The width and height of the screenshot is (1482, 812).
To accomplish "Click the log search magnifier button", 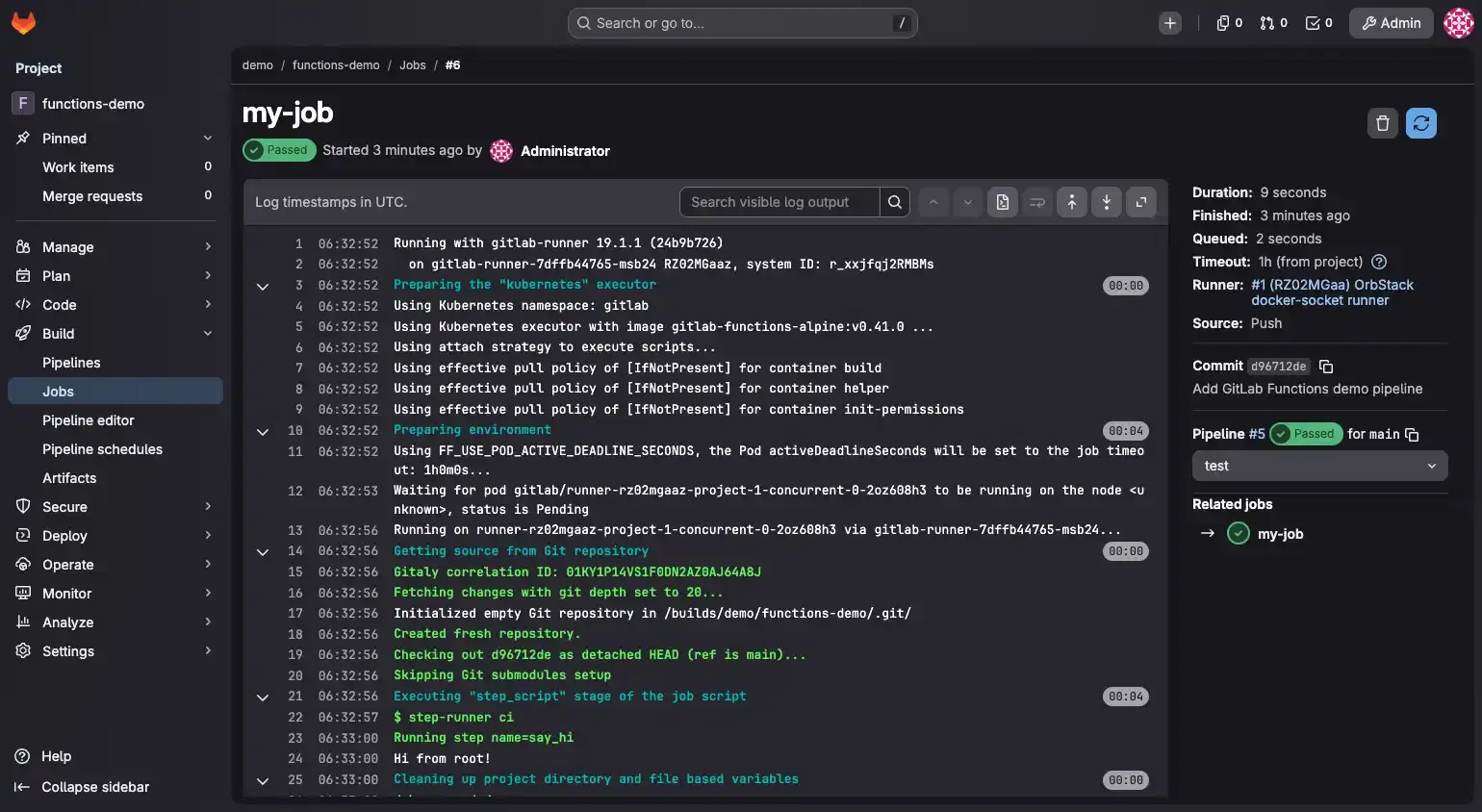I will 895,202.
